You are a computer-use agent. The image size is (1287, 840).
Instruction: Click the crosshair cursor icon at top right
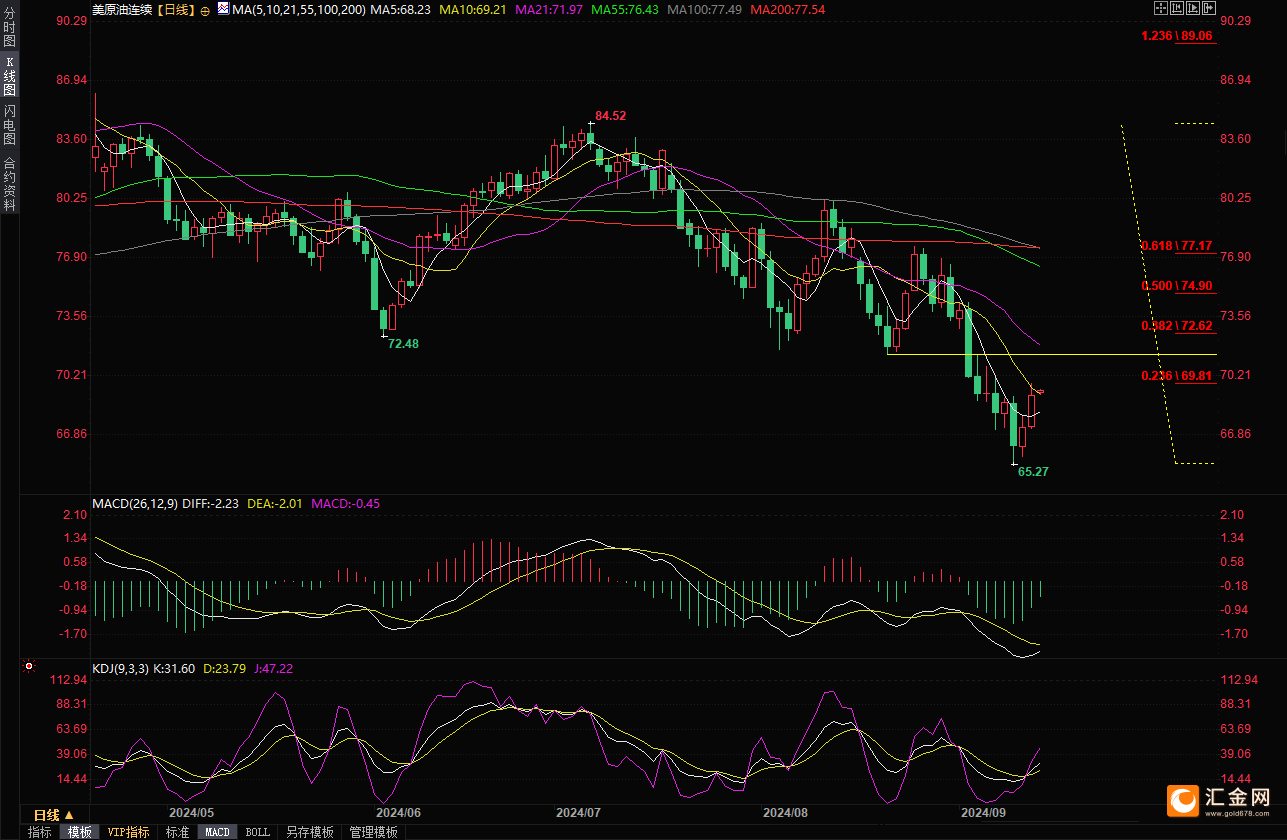click(x=1161, y=8)
